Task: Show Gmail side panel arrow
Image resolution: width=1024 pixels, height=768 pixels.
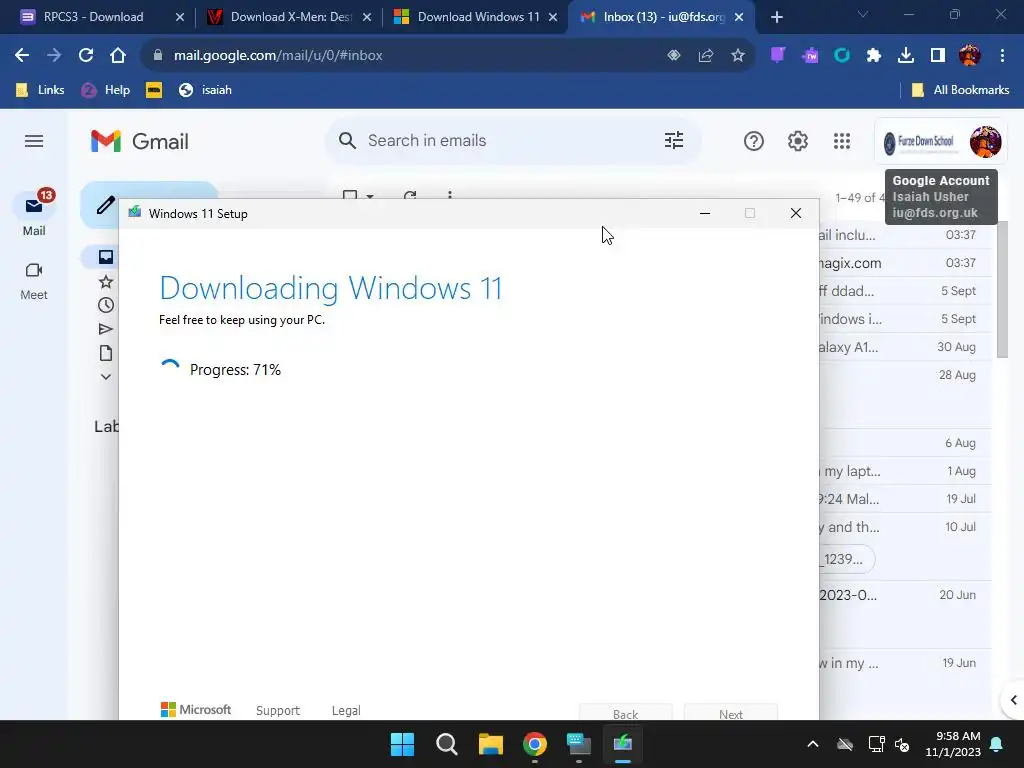Action: point(1014,700)
